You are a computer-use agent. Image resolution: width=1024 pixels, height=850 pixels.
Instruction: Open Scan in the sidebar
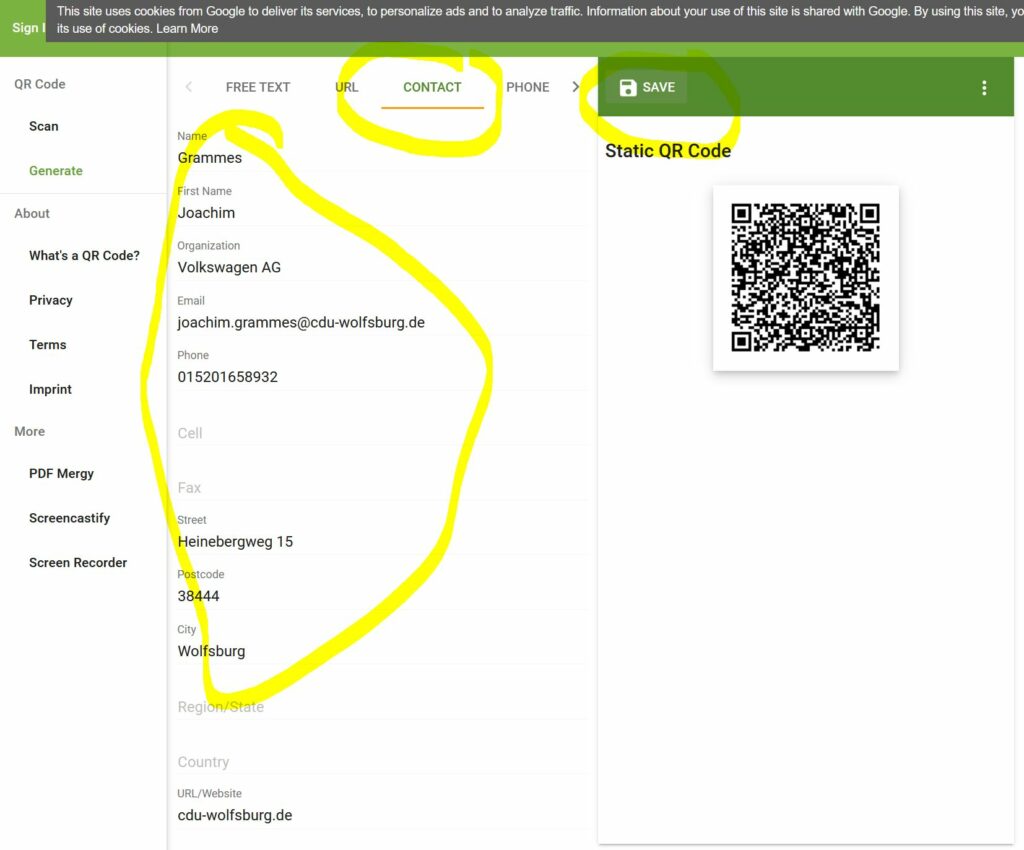(x=44, y=126)
